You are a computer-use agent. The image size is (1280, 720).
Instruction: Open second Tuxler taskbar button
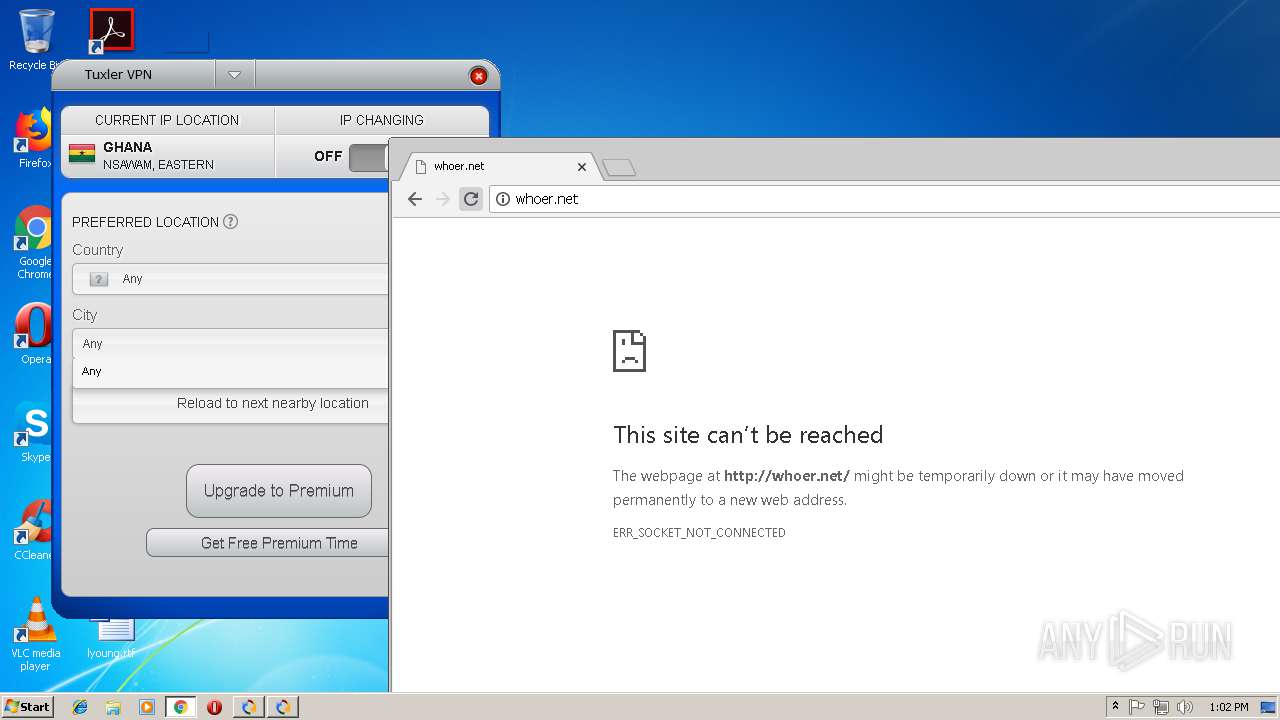[x=282, y=707]
